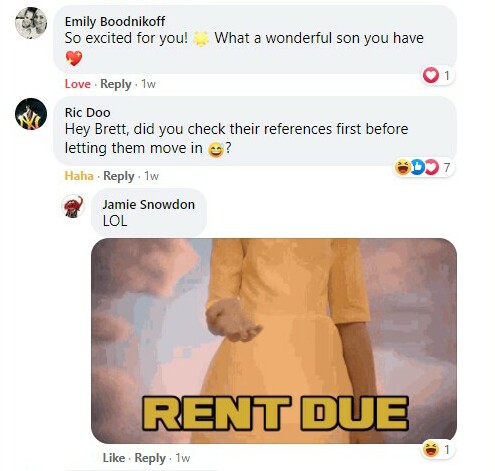Image resolution: width=495 pixels, height=471 pixels.
Task: Click the sparkling heart emoji in Emily's comment
Action: pyautogui.click(x=74, y=59)
